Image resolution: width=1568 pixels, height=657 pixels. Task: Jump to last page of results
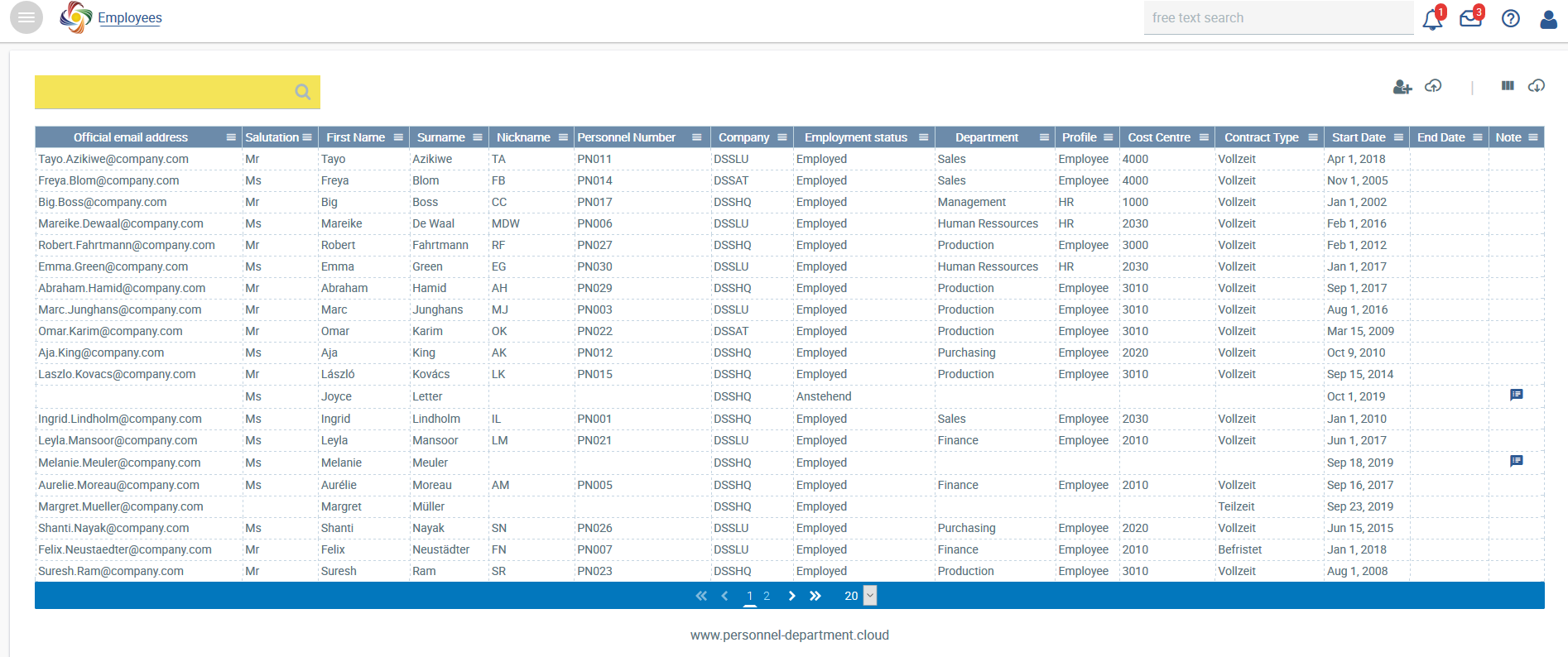tap(815, 596)
